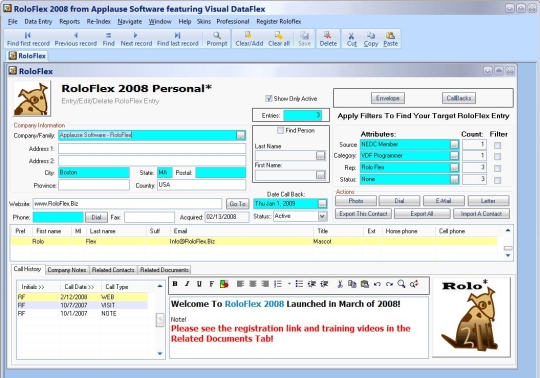The image size is (540, 378).
Task: Click the find magnifier in note editor
Action: [401, 284]
